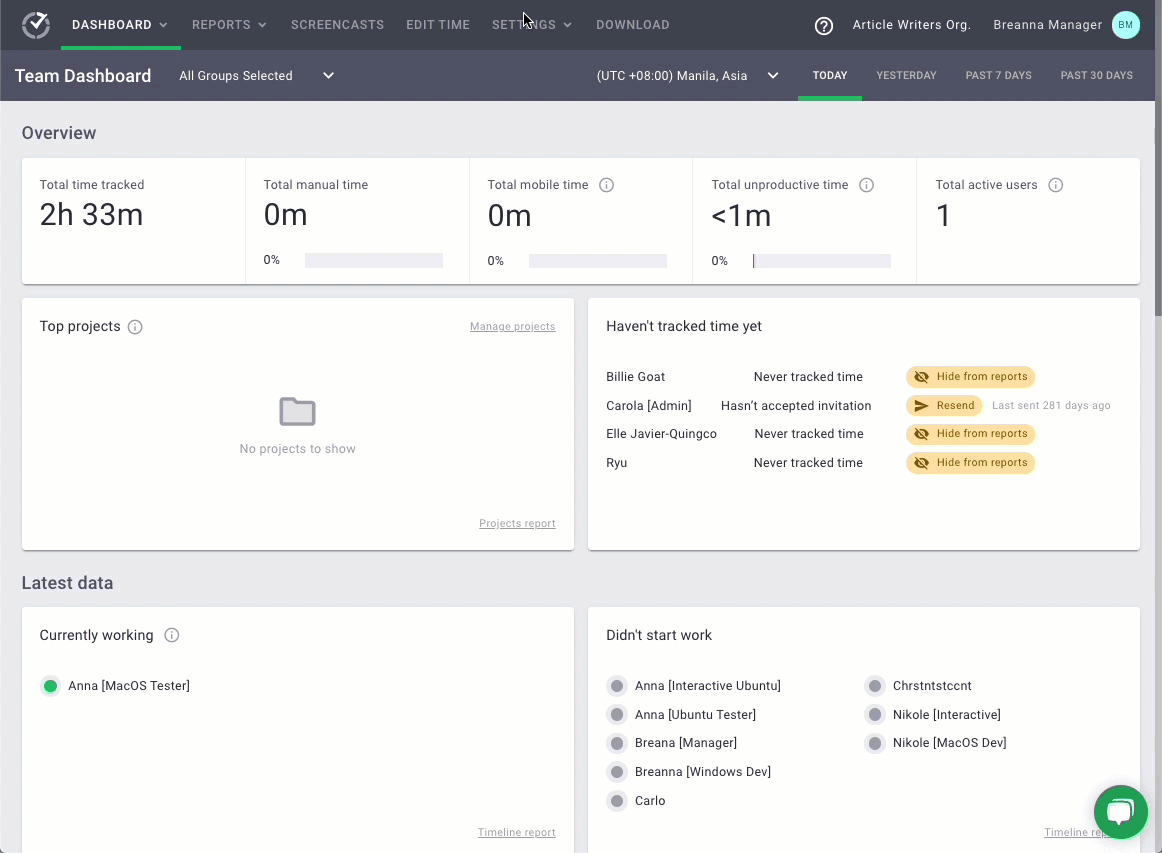This screenshot has height=853, width=1162.
Task: Click info icon beside Total unproductive time
Action: click(867, 185)
